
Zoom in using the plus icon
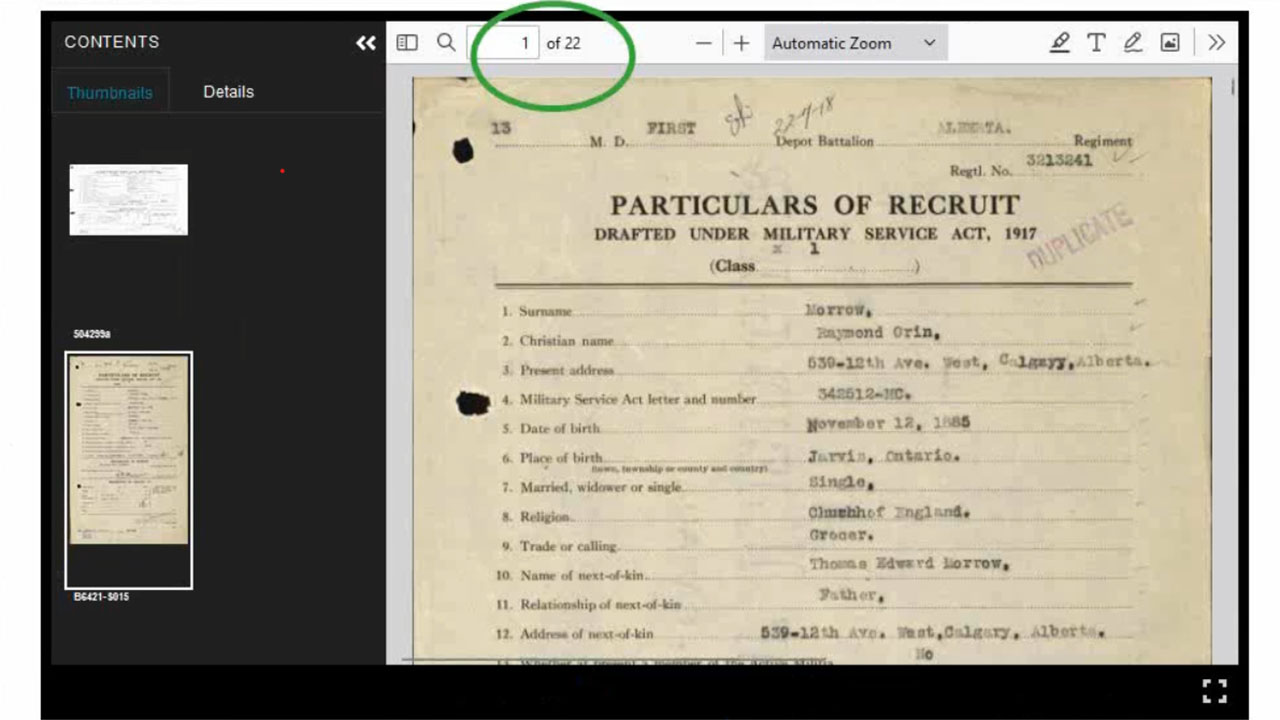click(x=741, y=43)
